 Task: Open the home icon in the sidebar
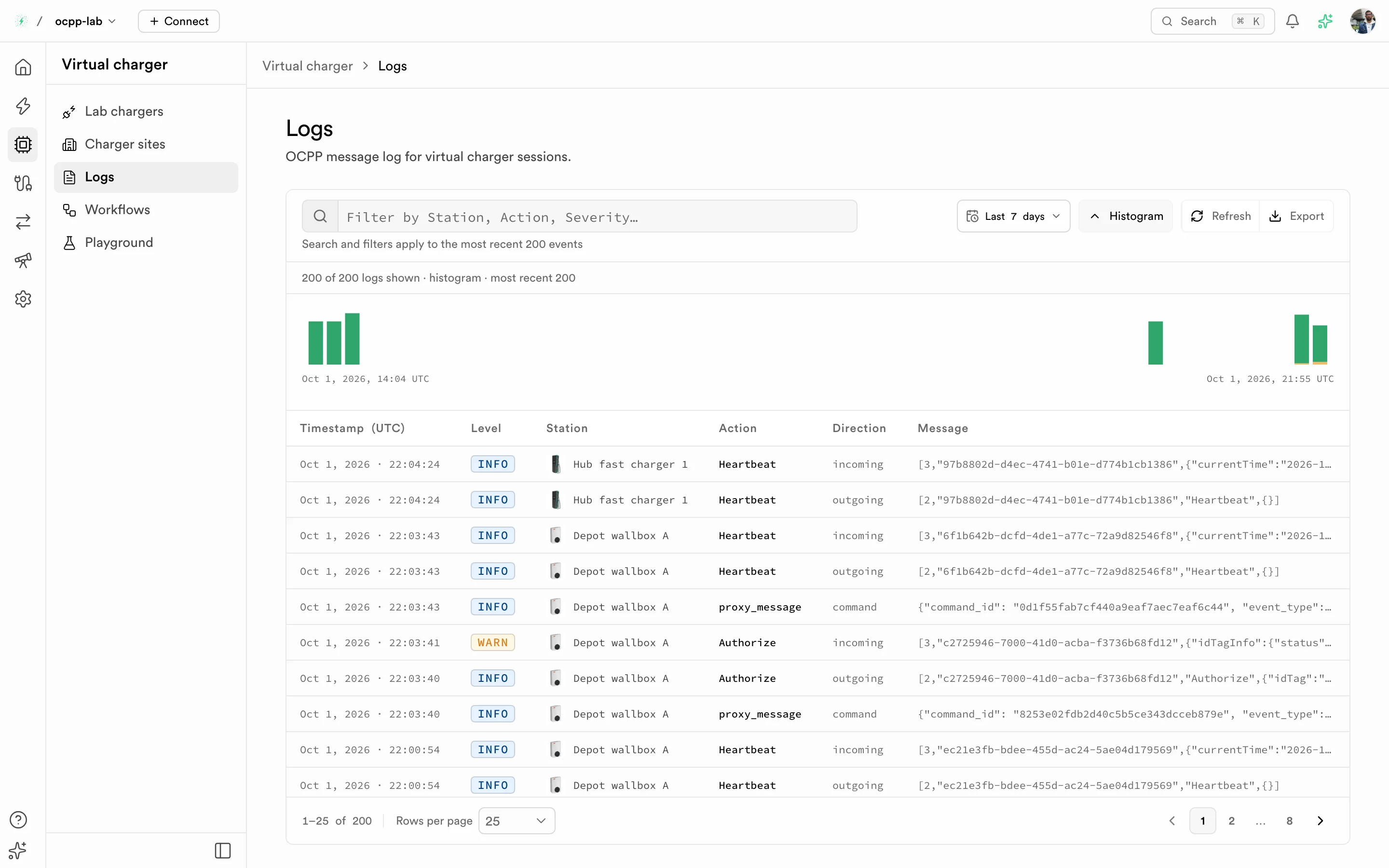coord(23,67)
